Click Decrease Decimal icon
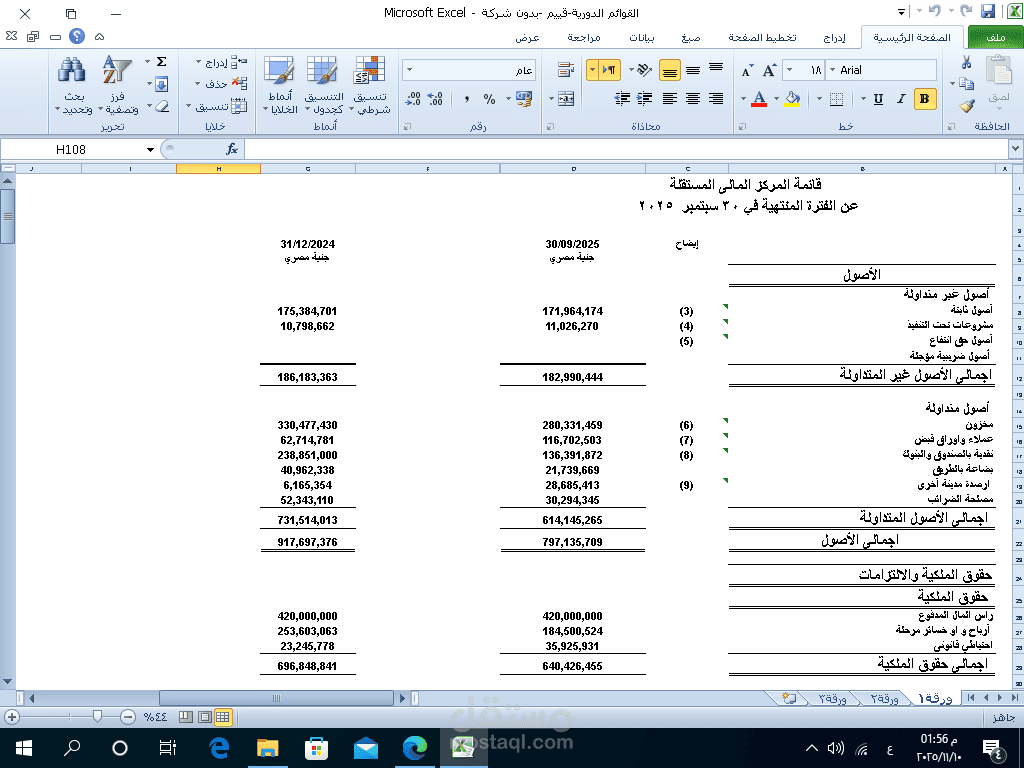This screenshot has width=1024, height=768. click(x=413, y=99)
